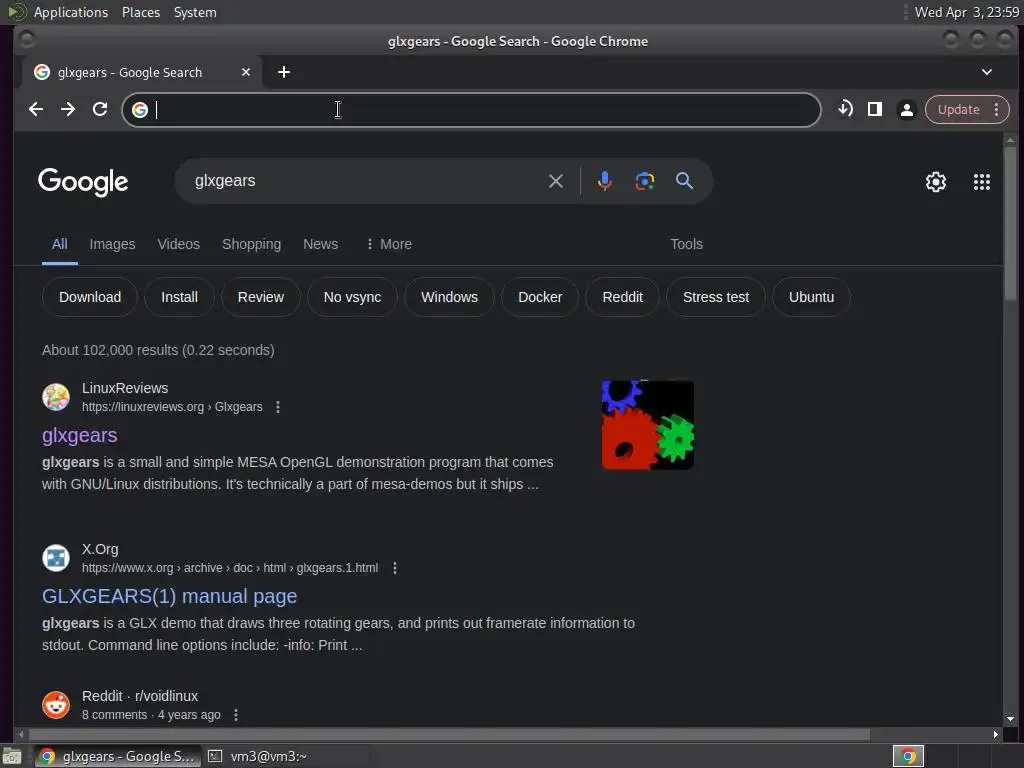Search by image with the camera lens icon
This screenshot has height=768, width=1024.
(645, 181)
